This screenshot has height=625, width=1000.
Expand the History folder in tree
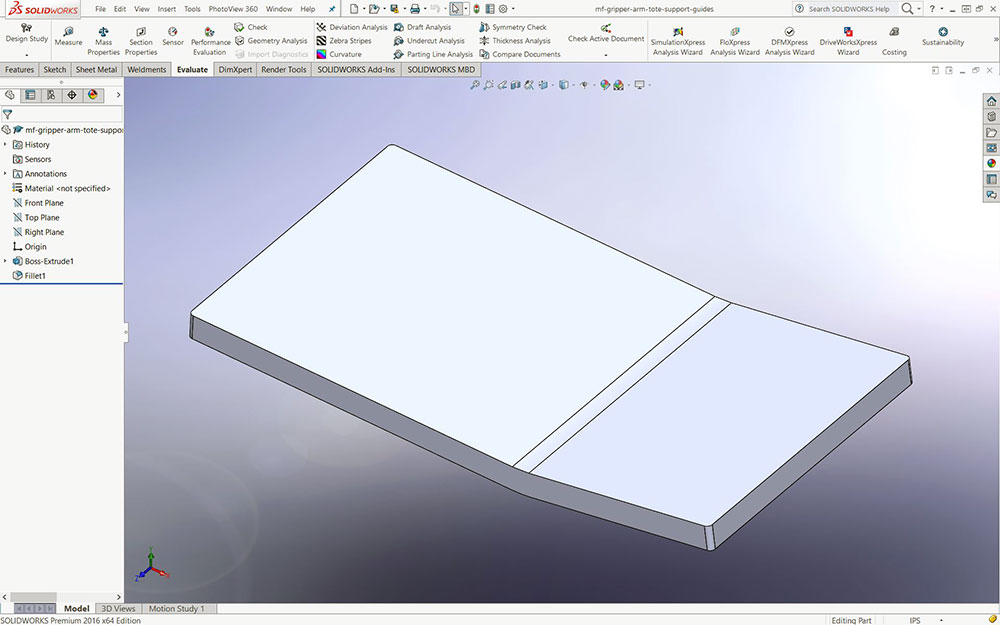click(5, 145)
